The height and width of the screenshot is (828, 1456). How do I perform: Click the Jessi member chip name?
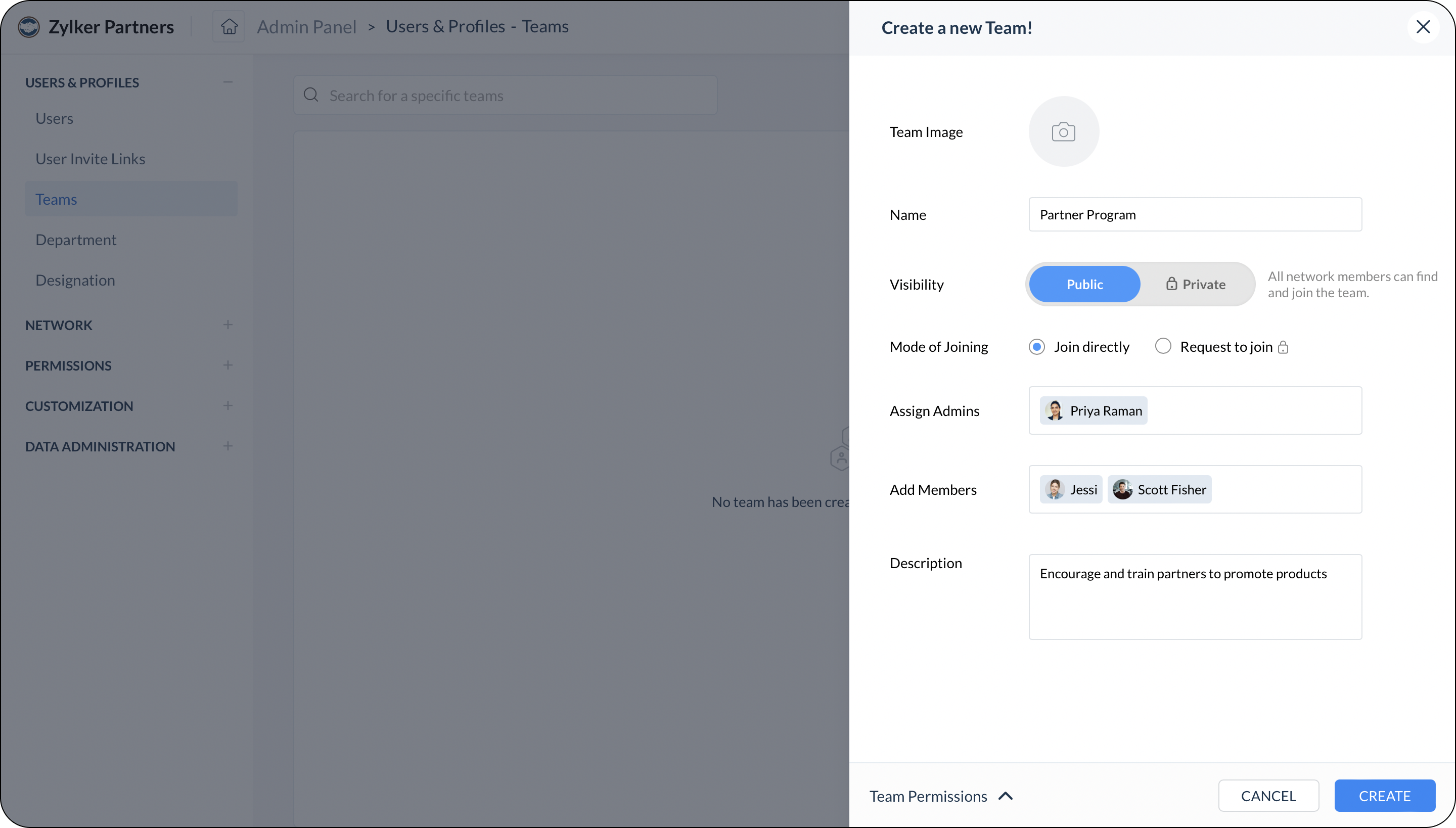pyautogui.click(x=1083, y=490)
